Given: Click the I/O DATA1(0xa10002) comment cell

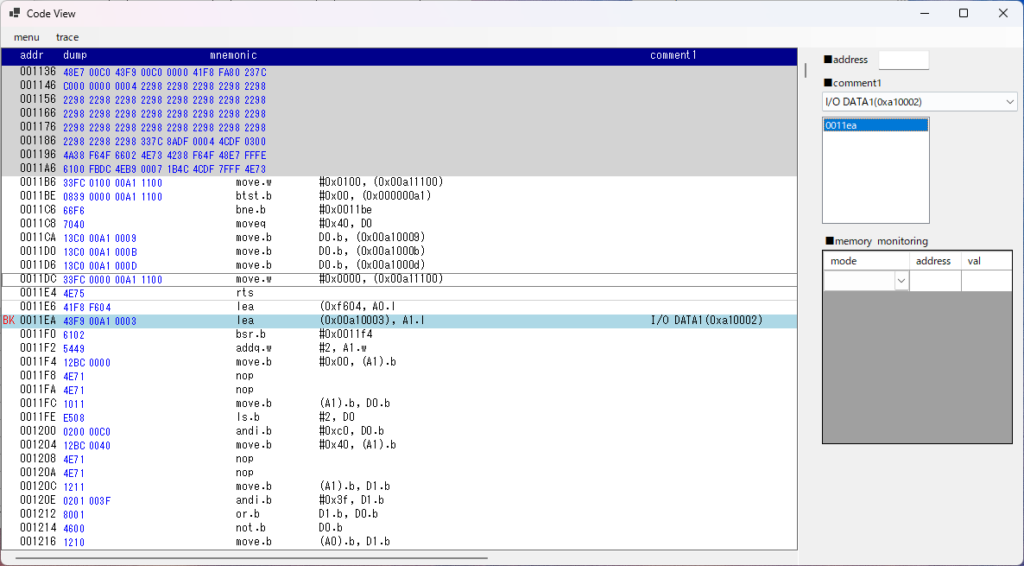Looking at the screenshot, I should click(x=706, y=321).
